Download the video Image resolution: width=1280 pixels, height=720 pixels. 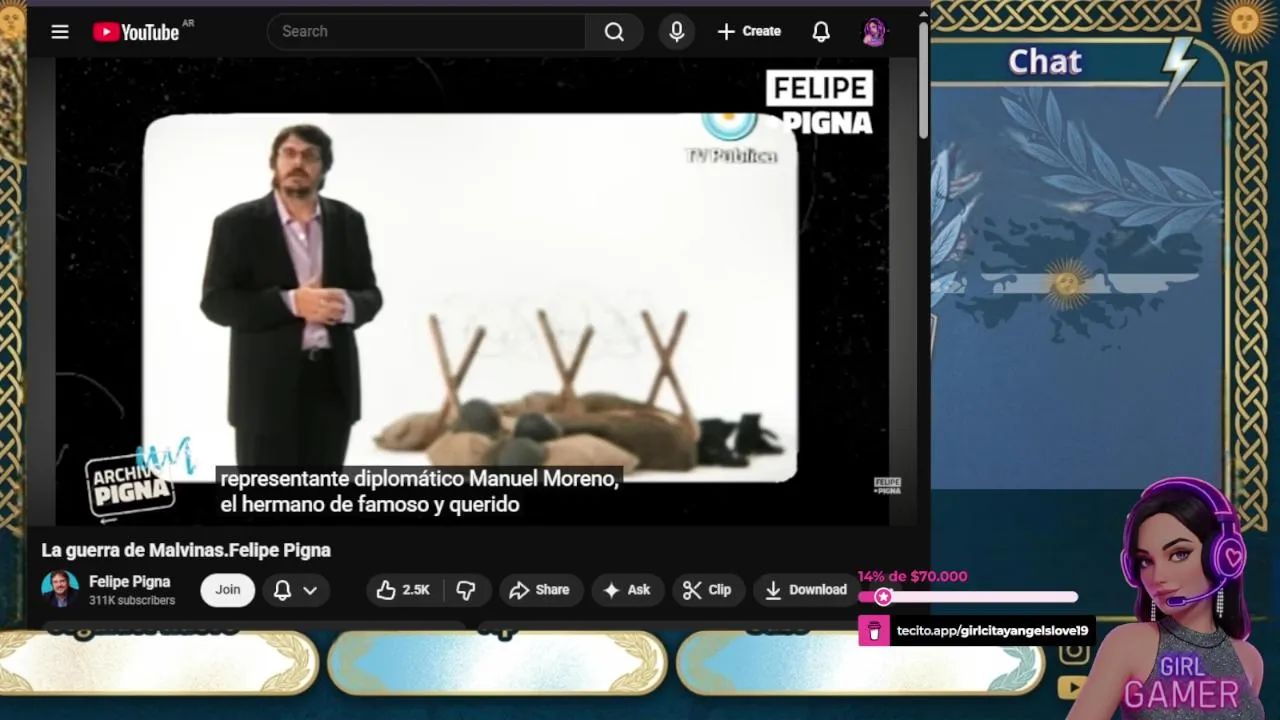pos(805,590)
